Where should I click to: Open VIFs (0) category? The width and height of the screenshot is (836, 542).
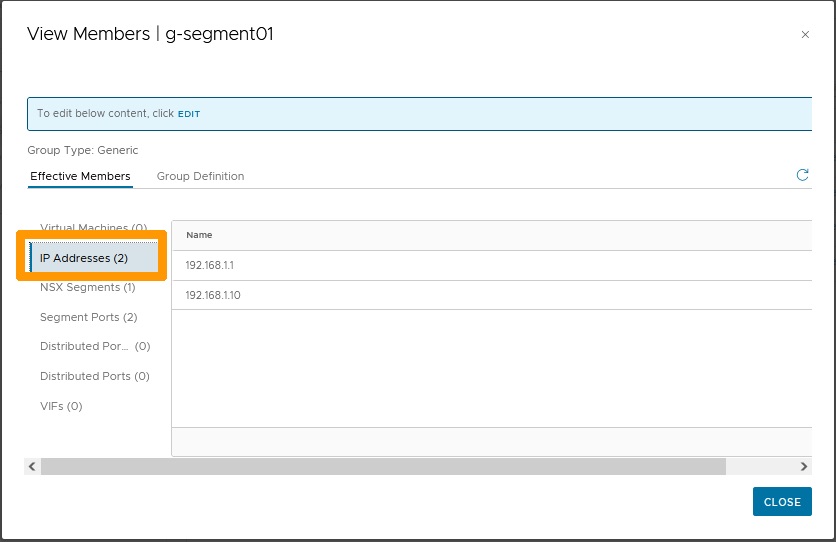tap(61, 406)
